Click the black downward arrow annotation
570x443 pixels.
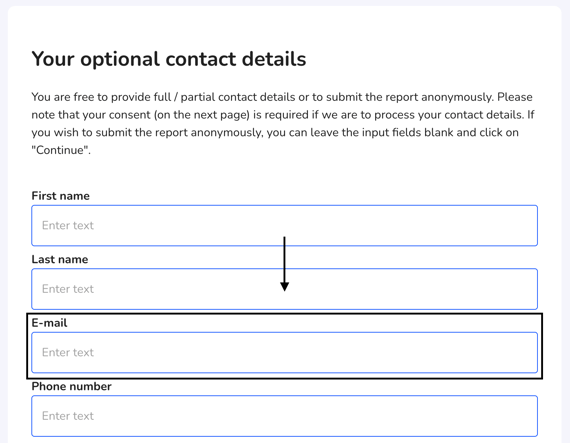click(285, 264)
